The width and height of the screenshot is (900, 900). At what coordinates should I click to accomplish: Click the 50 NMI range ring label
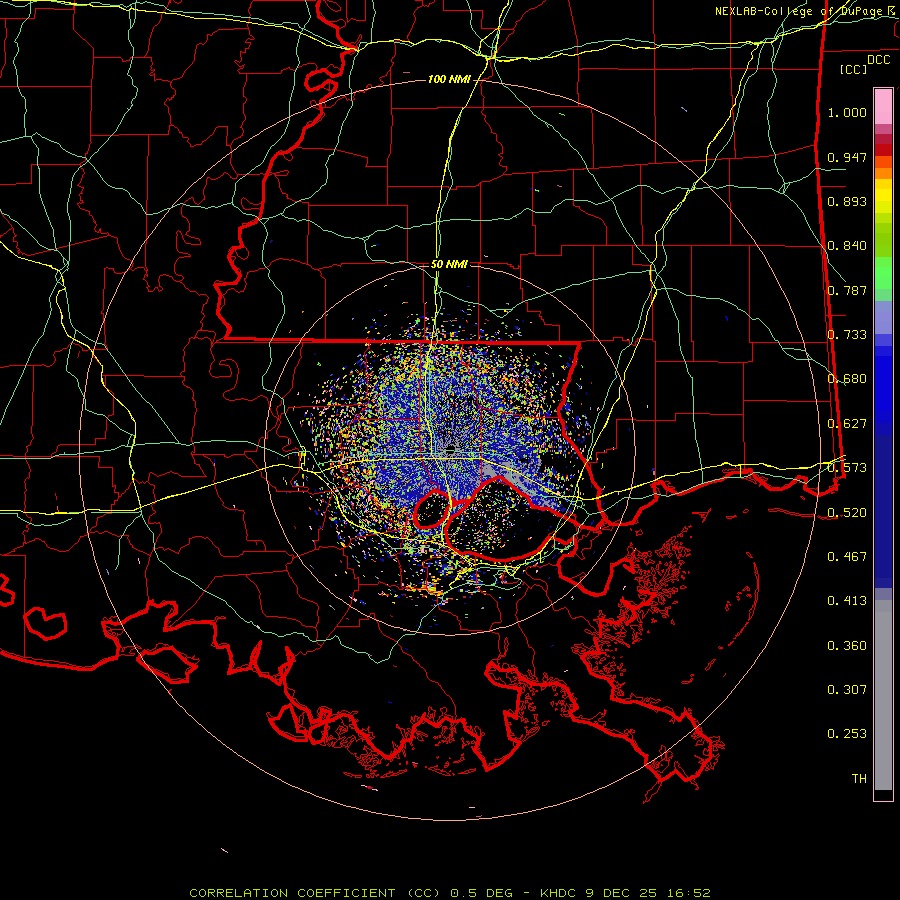point(449,264)
